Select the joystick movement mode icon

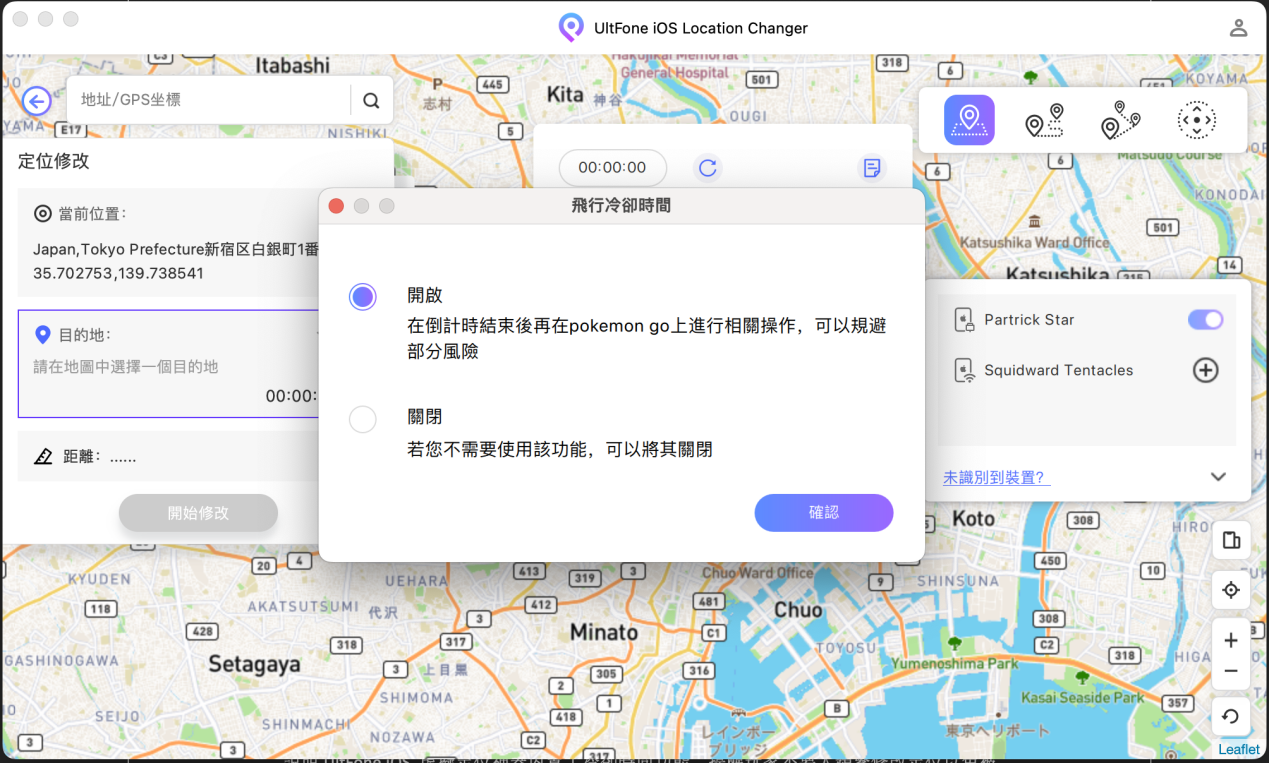tap(1196, 121)
